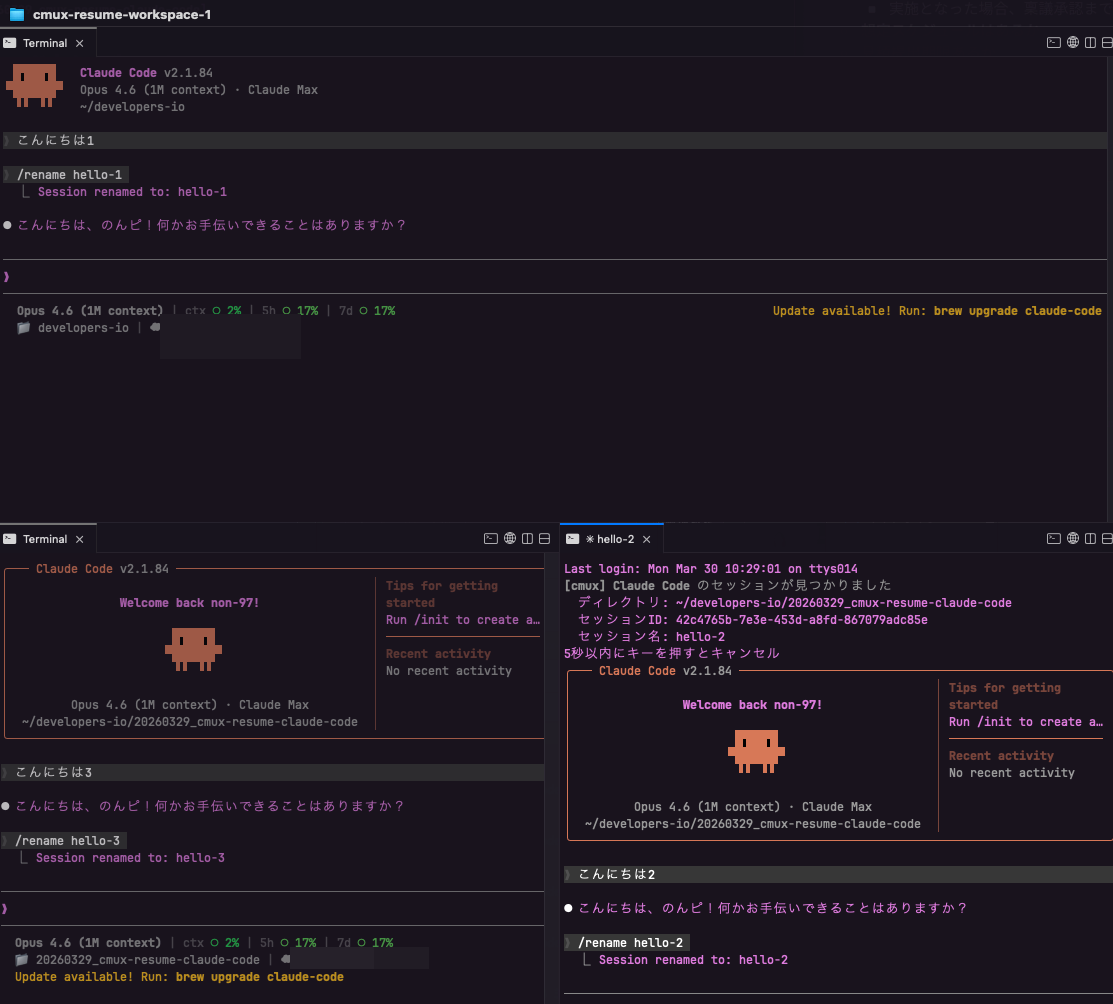Click the 20260329_cmux-resume-claude-code status bar icon
Screen dimensions: 1113x1004
pyautogui.click(x=22, y=958)
